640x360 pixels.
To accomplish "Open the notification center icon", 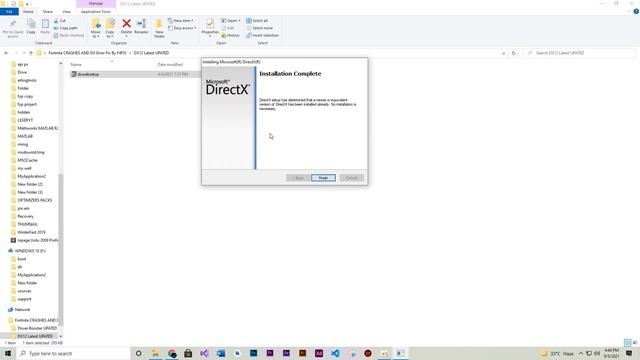I will 629,353.
